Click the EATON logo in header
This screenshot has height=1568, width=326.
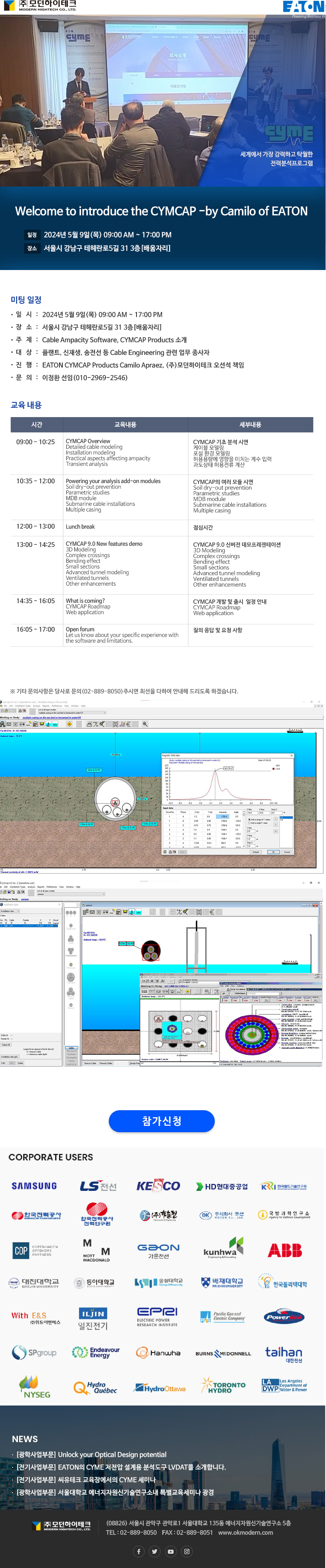(304, 7)
